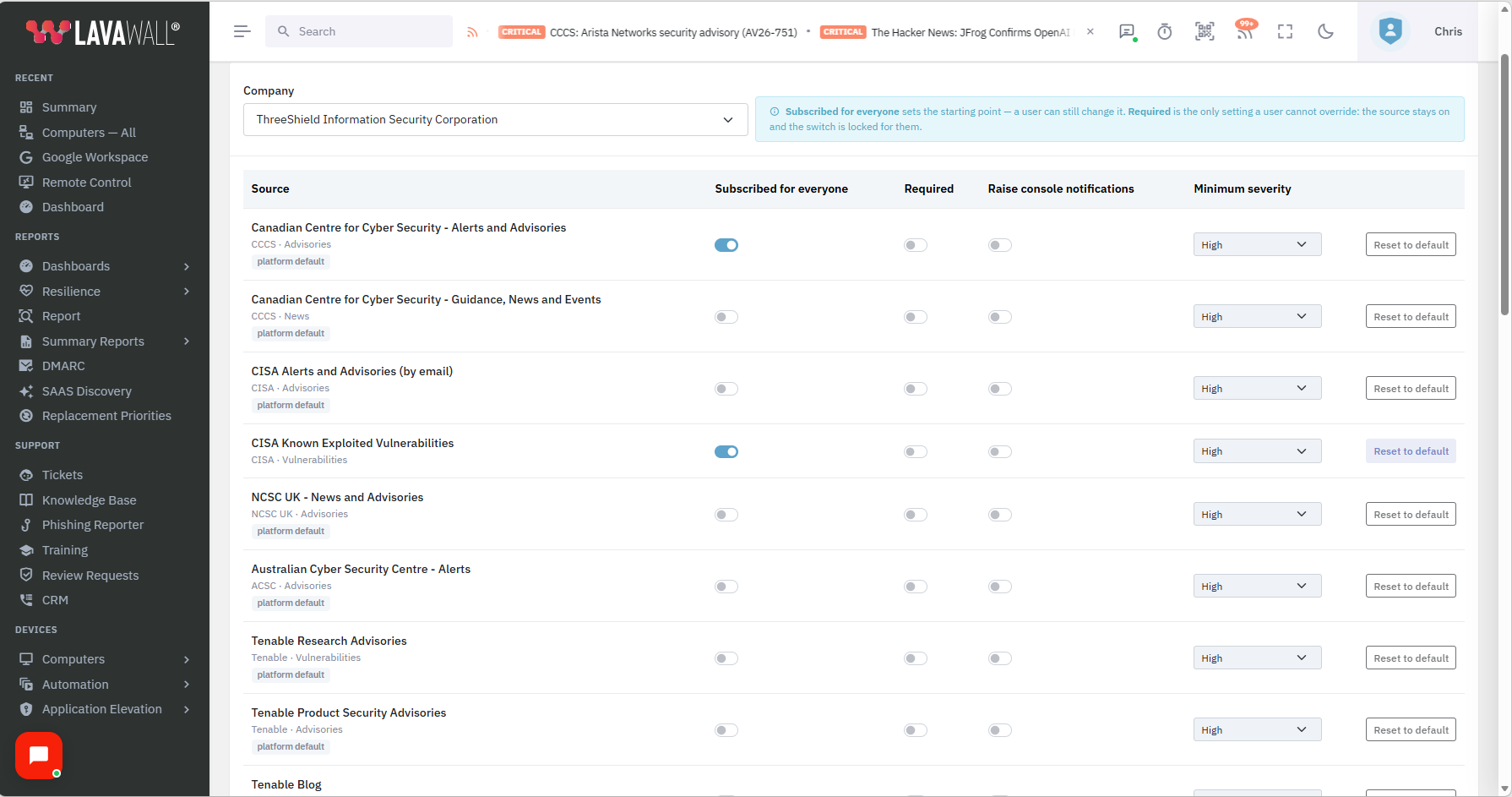Toggle console notifications for CISA Known Exploited
The image size is (1512, 797).
(x=1000, y=451)
